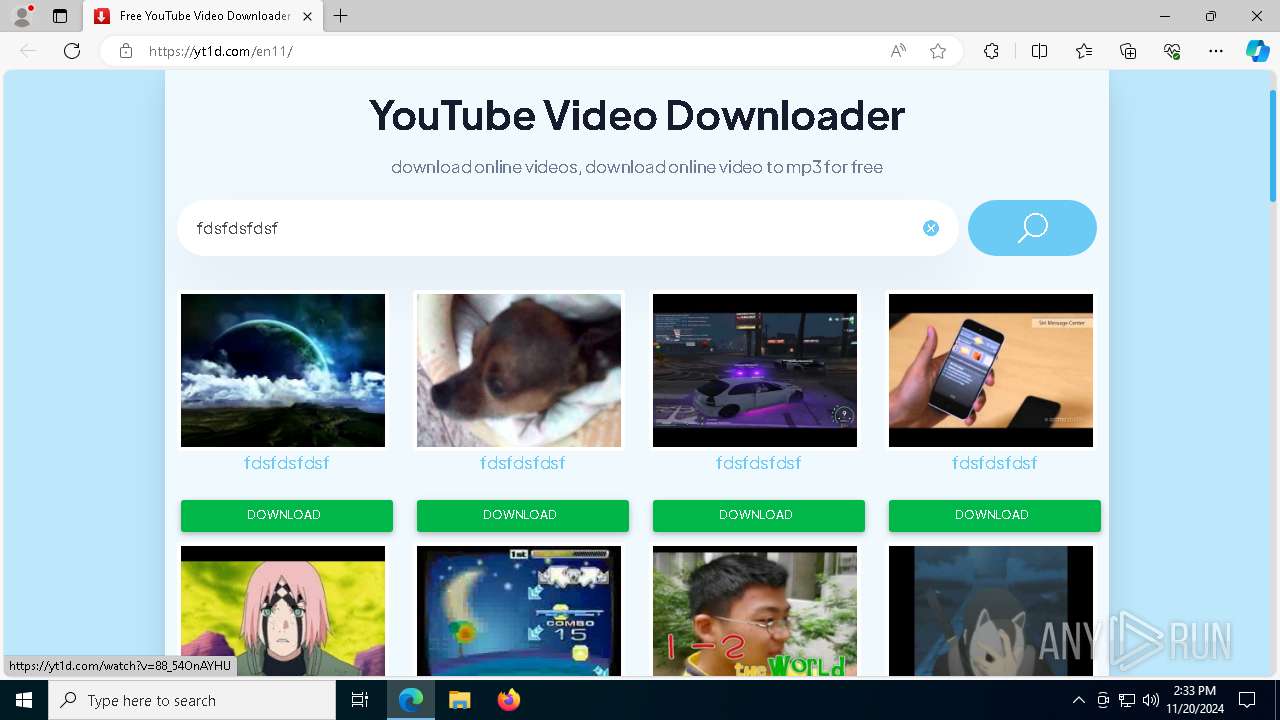Show hidden system tray icons
The width and height of the screenshot is (1280, 720).
click(x=1078, y=700)
